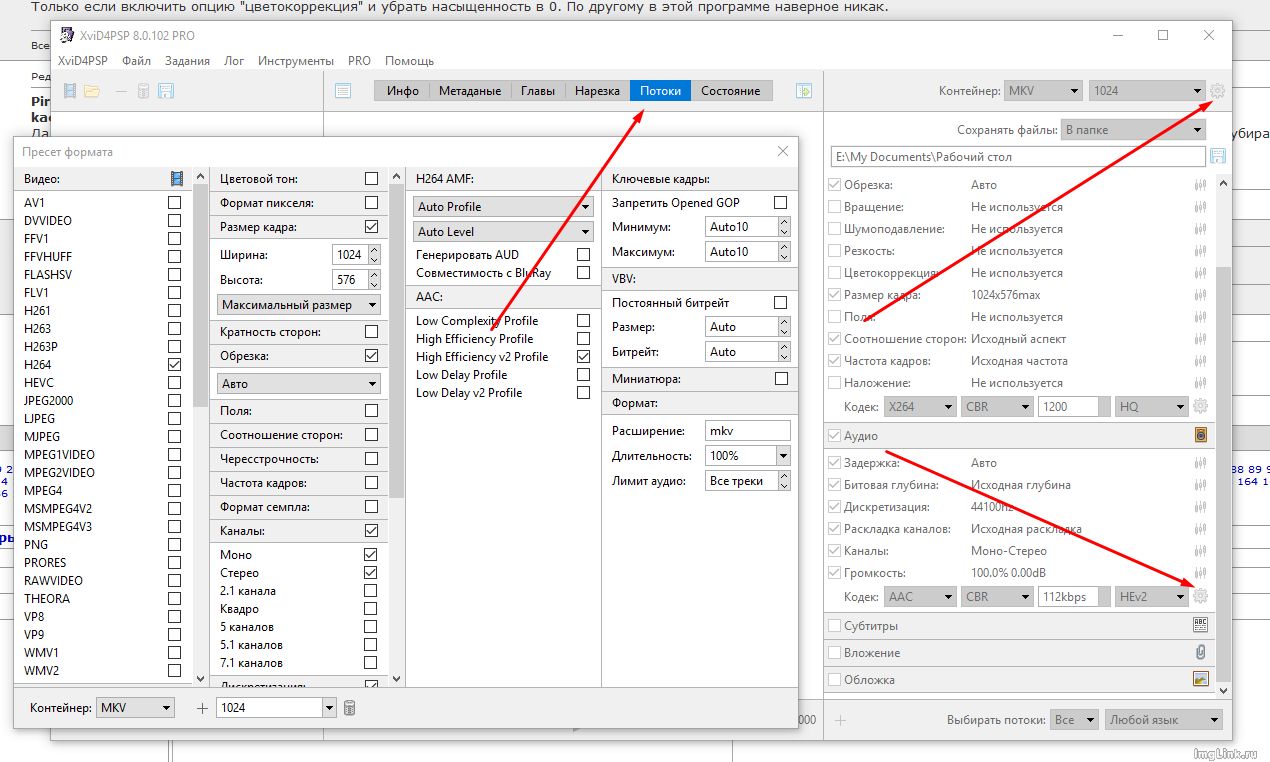This screenshot has height=762, width=1270.
Task: Toggle the Стерео channel checkbox
Action: tap(371, 573)
